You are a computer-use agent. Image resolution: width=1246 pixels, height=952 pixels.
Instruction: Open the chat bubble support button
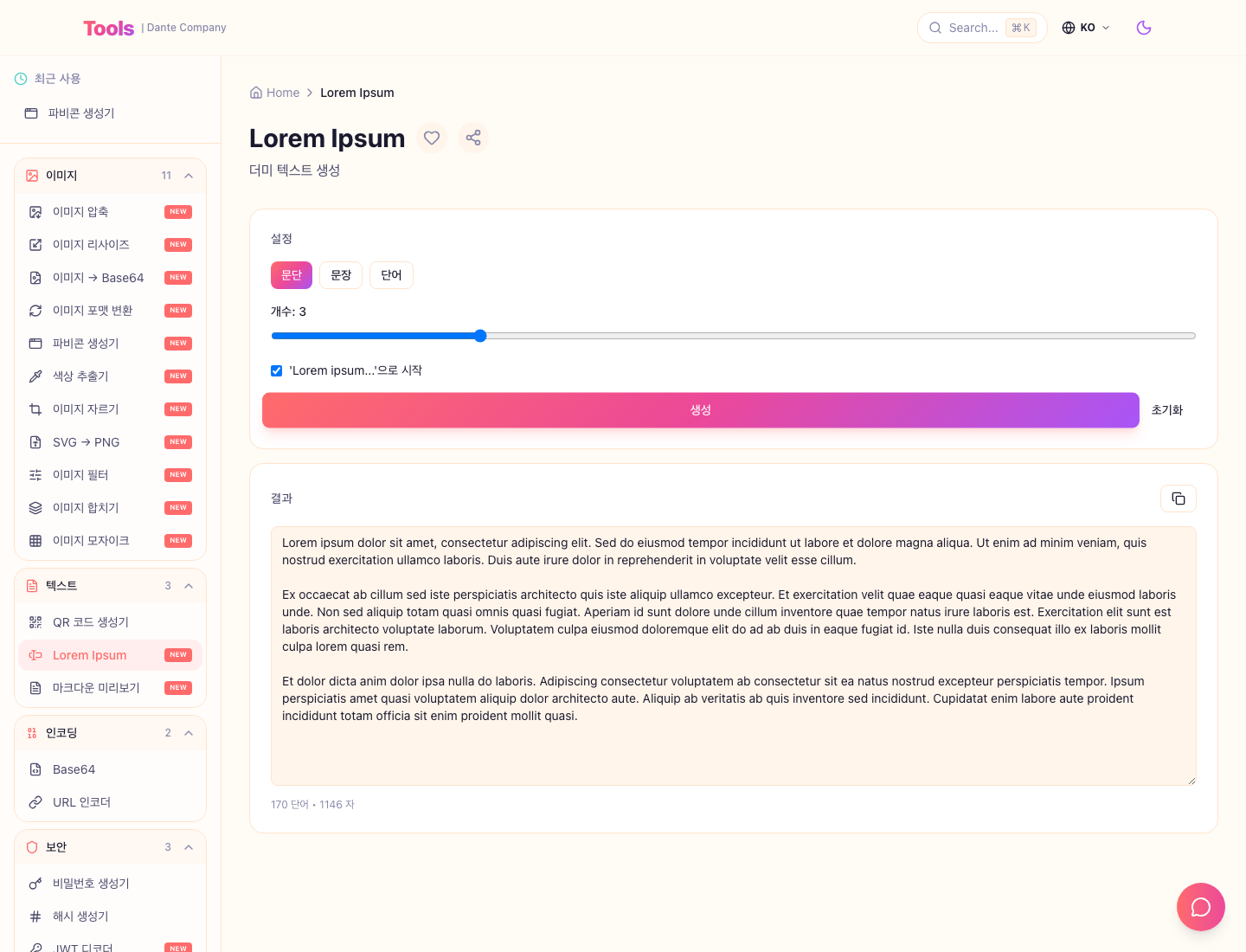tap(1201, 907)
